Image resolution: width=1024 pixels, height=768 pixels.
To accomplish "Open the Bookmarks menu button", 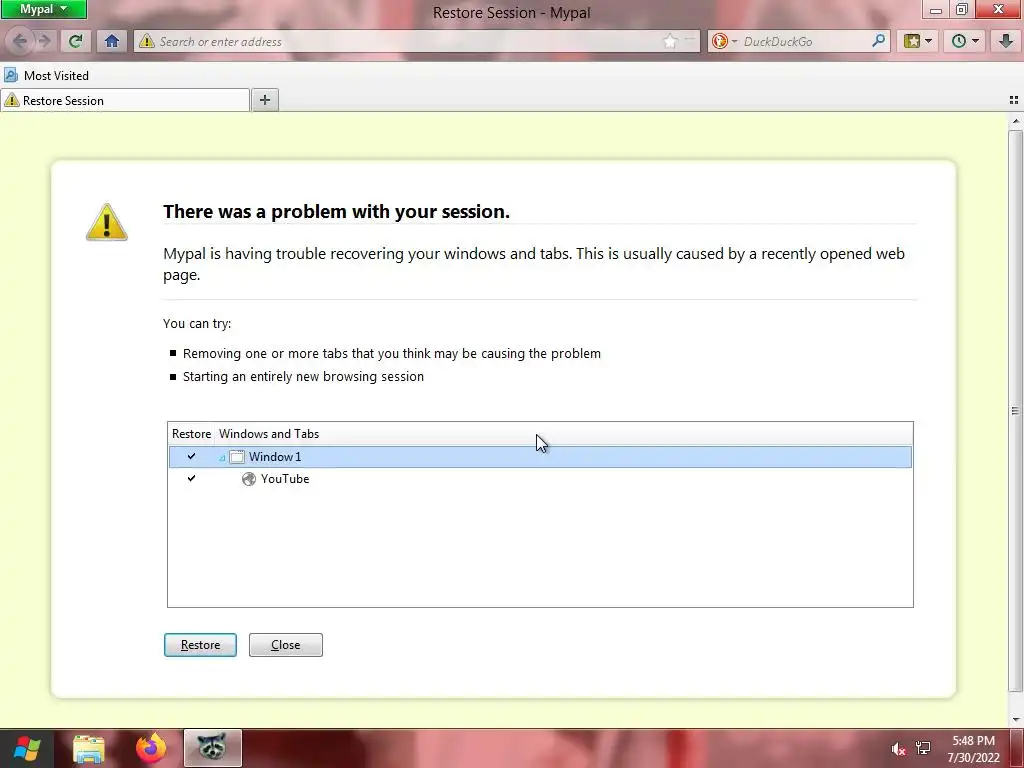I will pyautogui.click(x=918, y=41).
